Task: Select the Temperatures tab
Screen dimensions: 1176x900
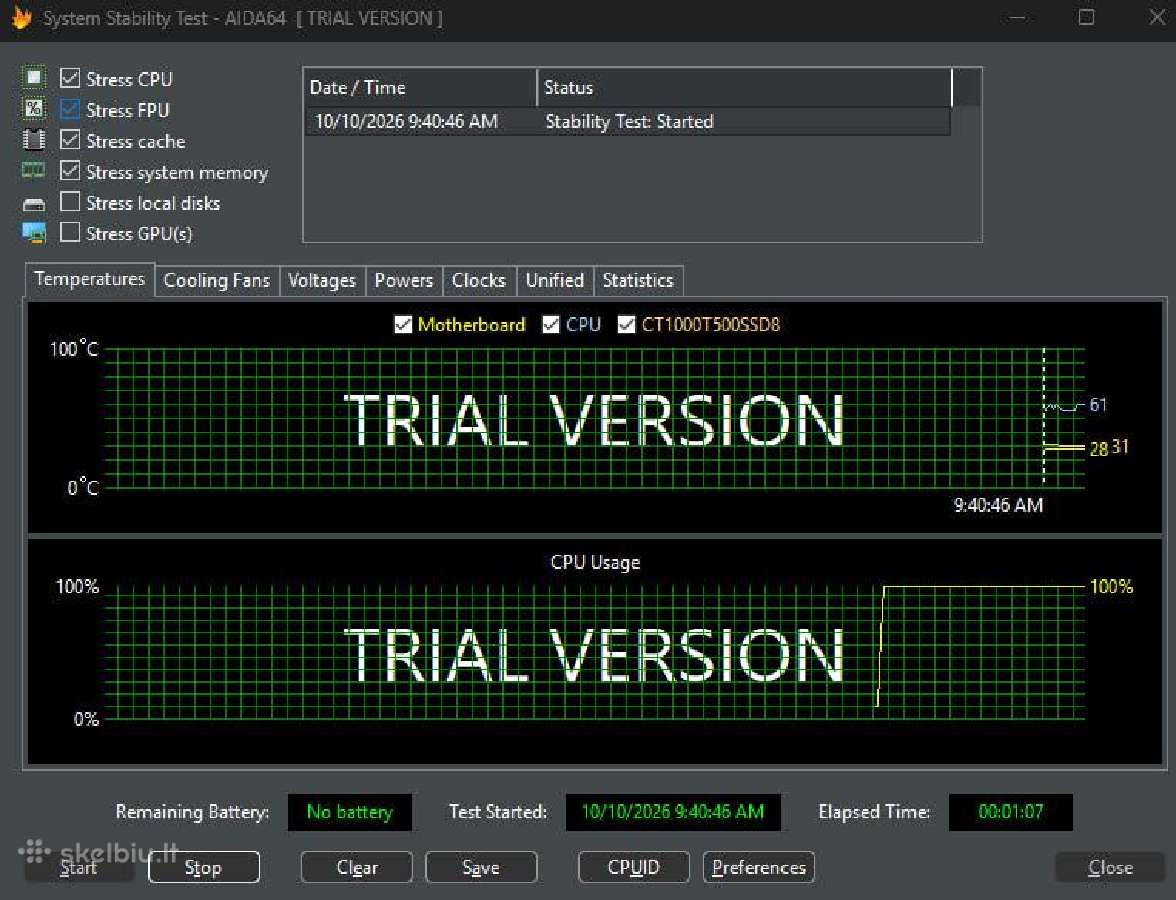Action: click(x=90, y=279)
